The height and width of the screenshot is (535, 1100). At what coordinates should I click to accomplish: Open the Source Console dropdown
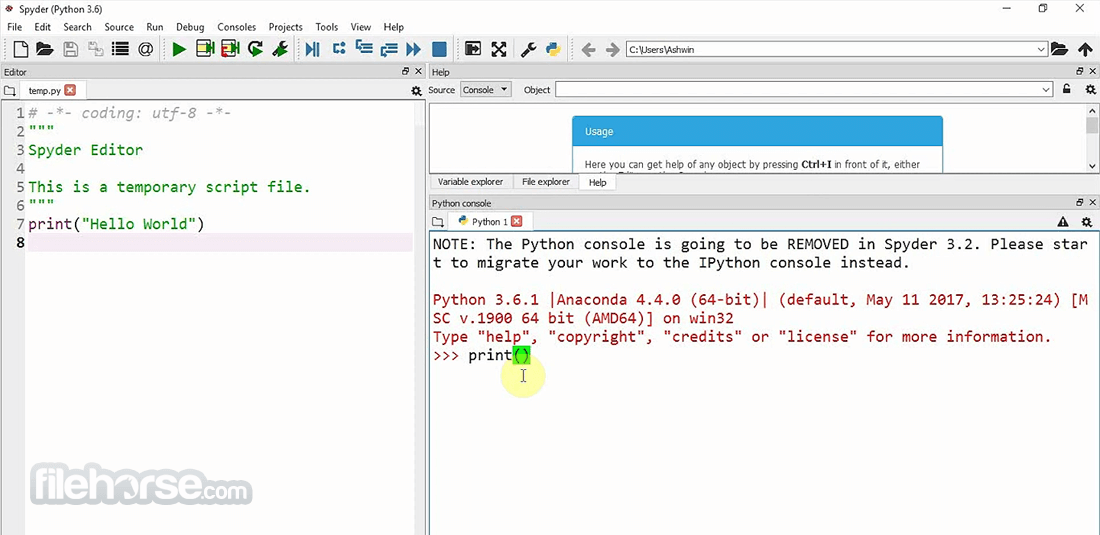tap(485, 90)
